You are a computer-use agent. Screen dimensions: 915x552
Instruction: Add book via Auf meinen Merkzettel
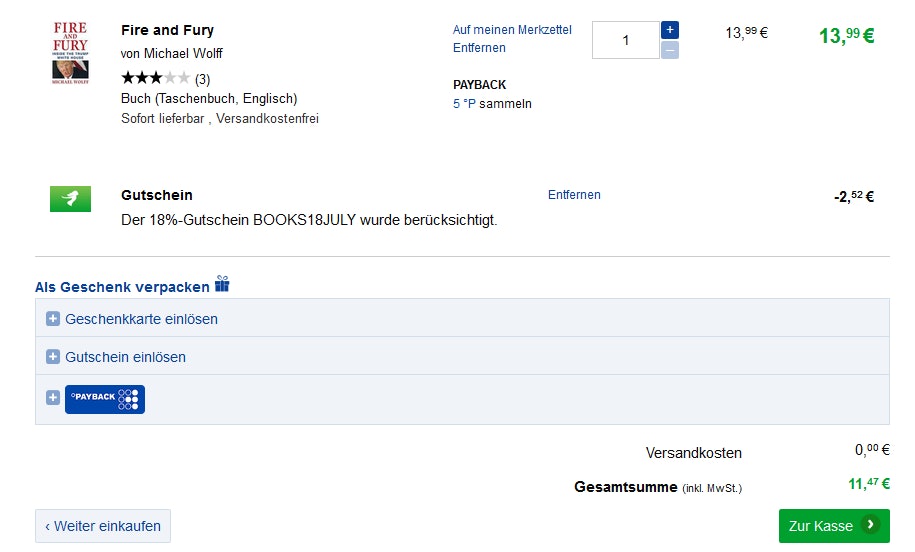point(512,30)
